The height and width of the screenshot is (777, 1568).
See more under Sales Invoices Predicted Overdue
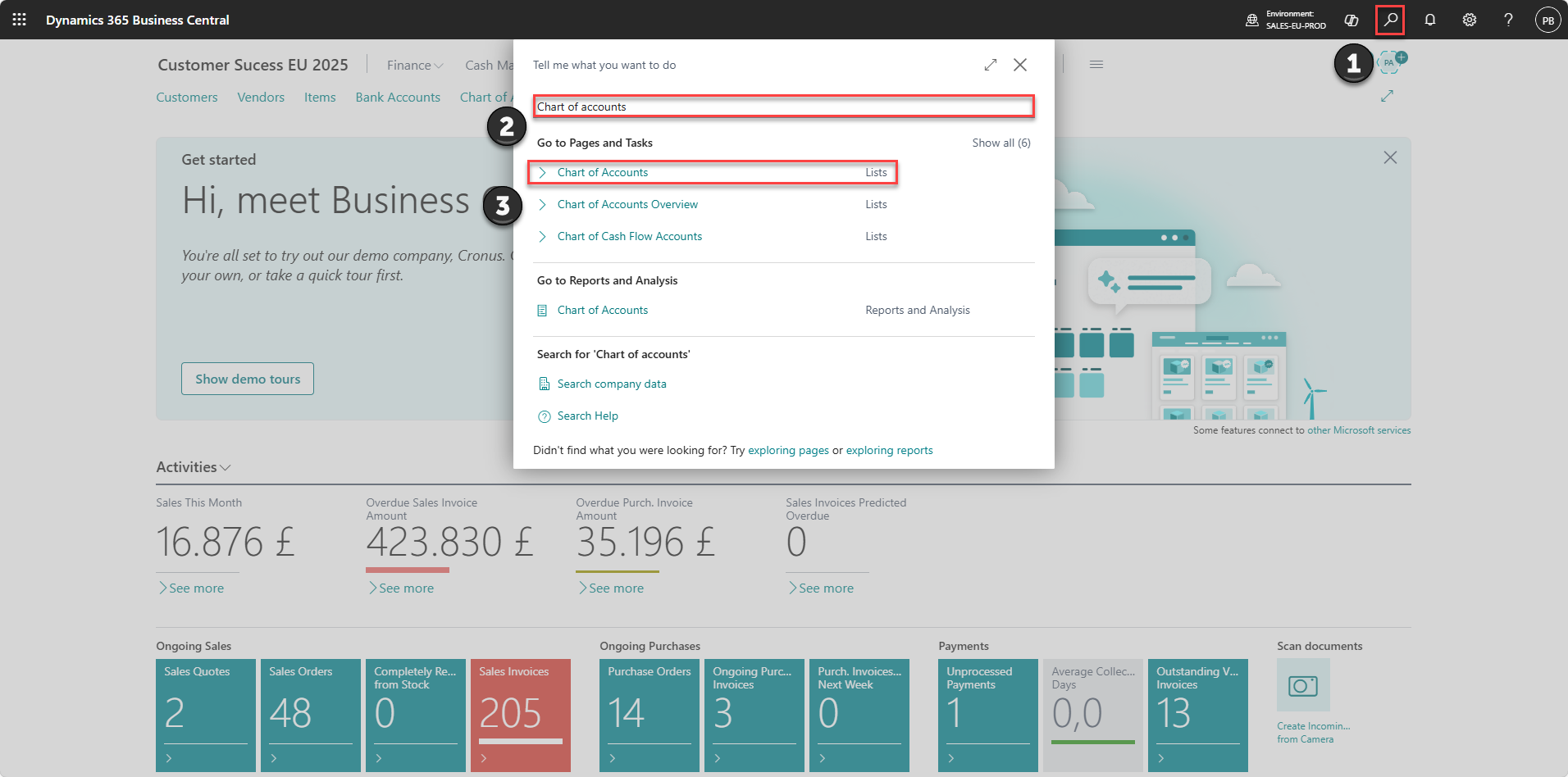click(821, 588)
